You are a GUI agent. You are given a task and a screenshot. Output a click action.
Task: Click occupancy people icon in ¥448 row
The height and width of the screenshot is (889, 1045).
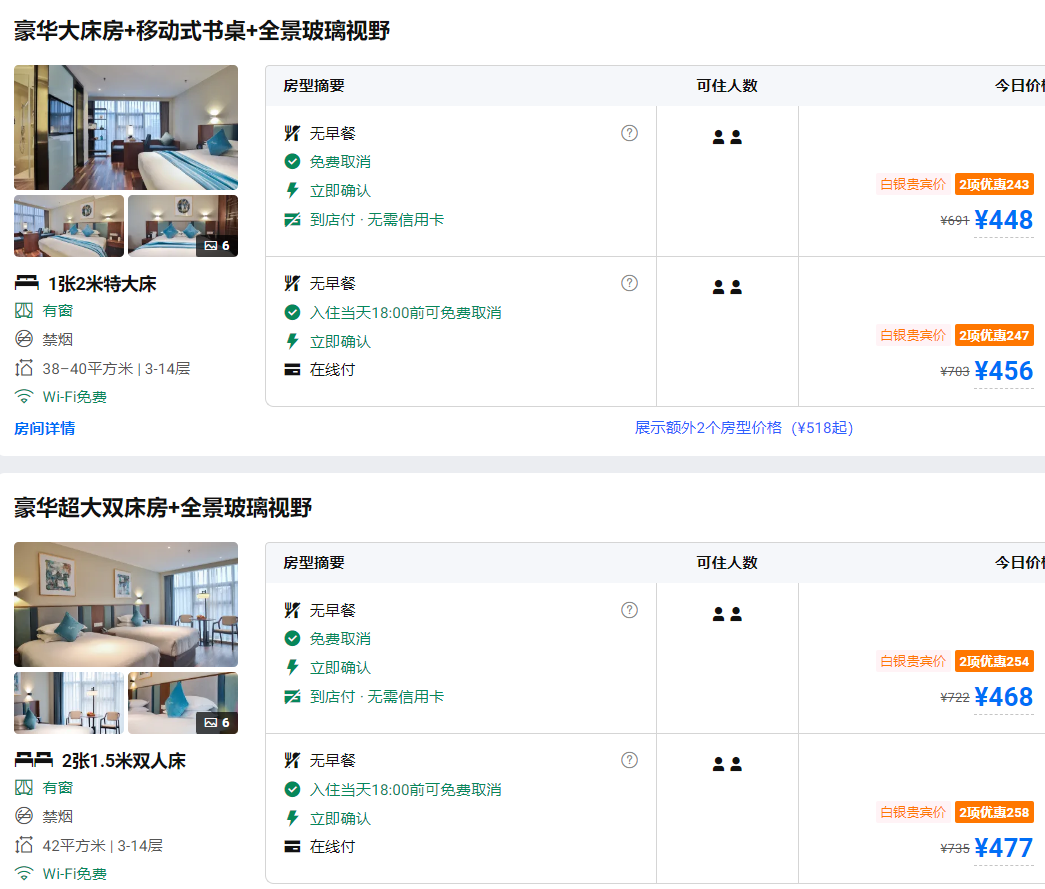click(x=727, y=137)
